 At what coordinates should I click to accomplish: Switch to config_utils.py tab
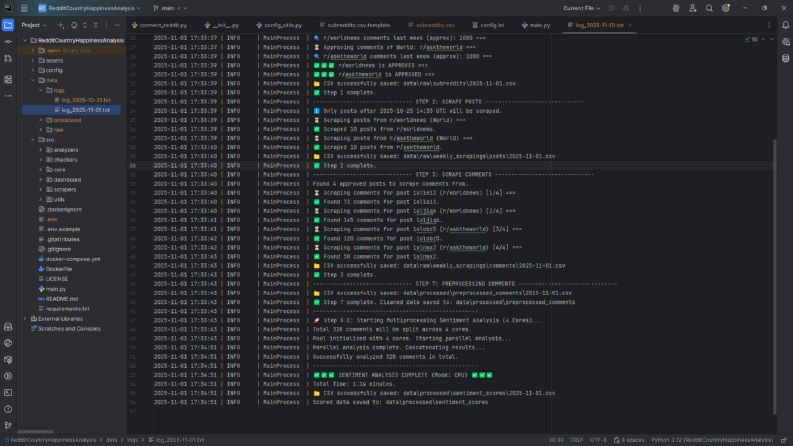pyautogui.click(x=279, y=25)
